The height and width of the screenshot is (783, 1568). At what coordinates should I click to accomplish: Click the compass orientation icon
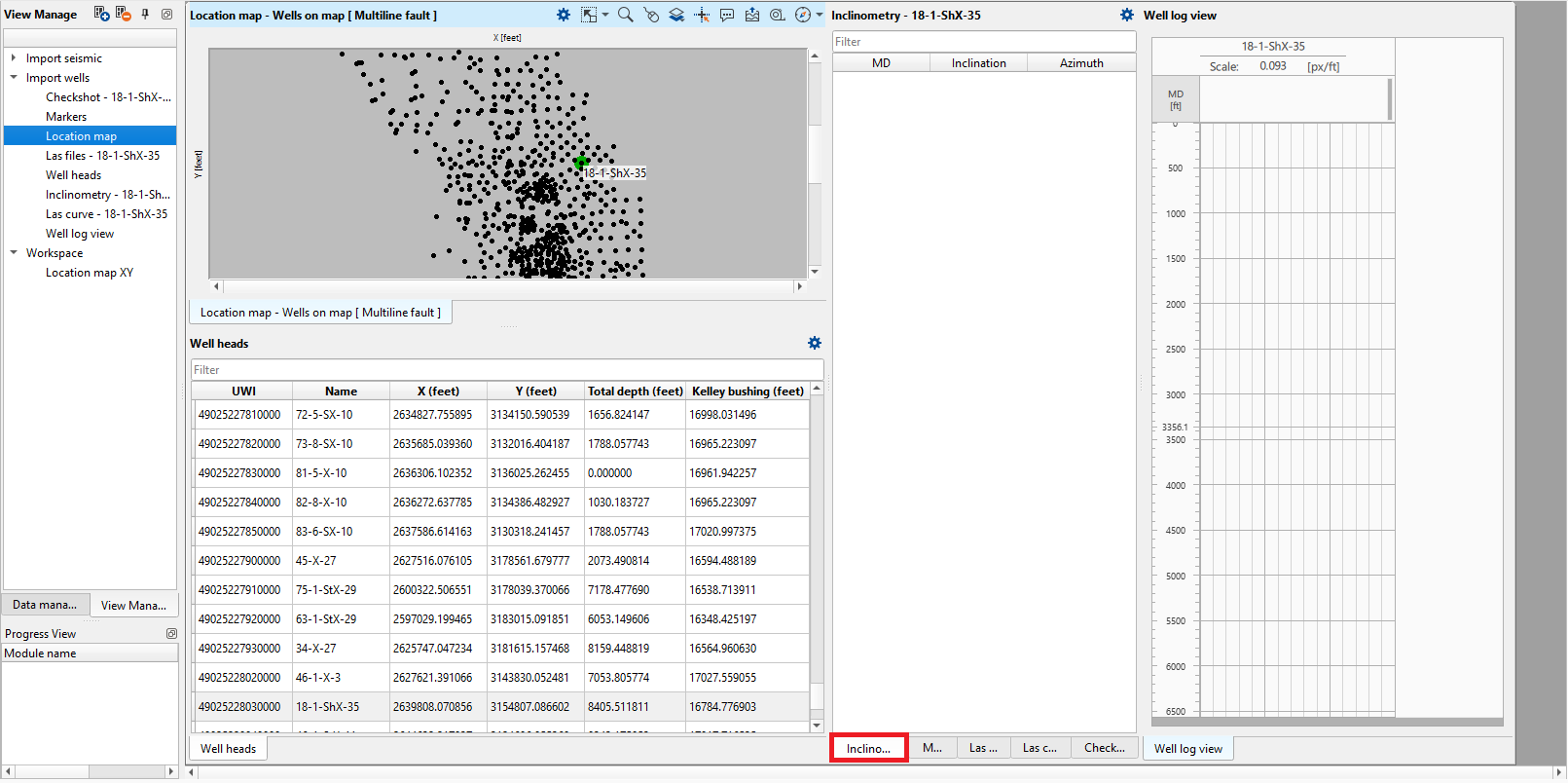[803, 15]
